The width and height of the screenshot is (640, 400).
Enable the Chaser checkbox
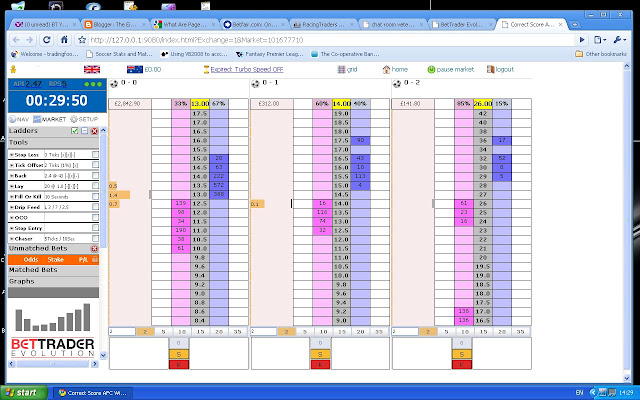point(95,238)
